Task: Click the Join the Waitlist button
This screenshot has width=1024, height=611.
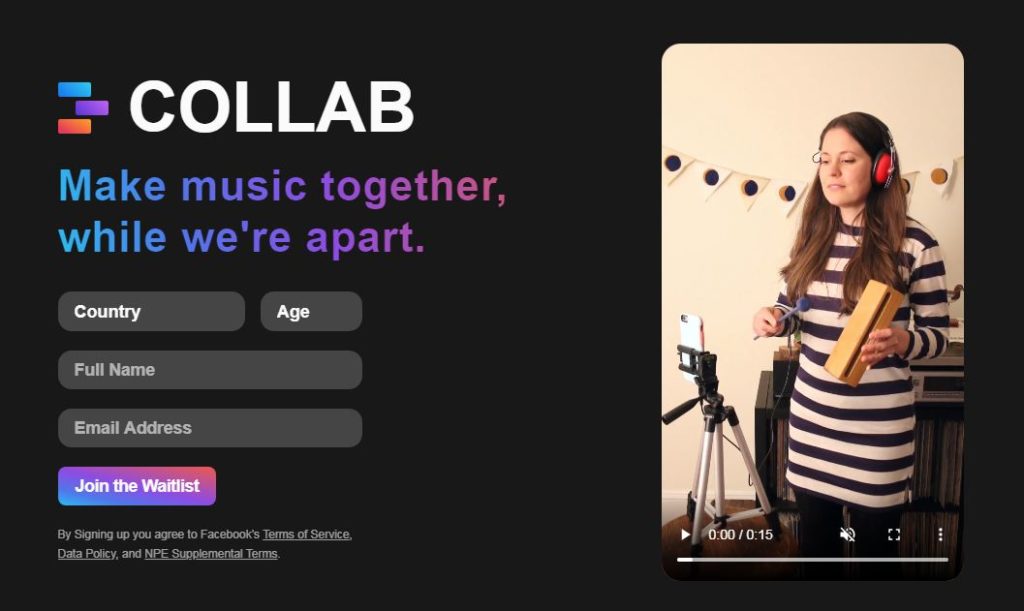Action: pyautogui.click(x=137, y=486)
